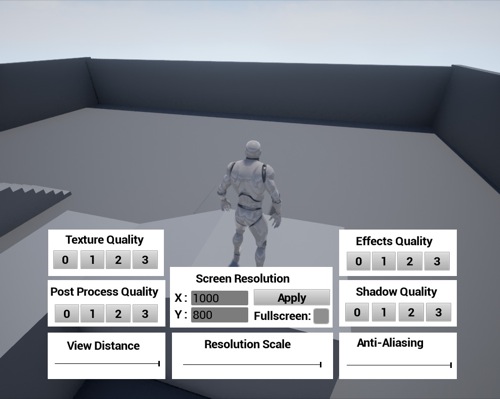Image resolution: width=500 pixels, height=399 pixels.
Task: Click the View Distance slider handle
Action: pos(159,363)
